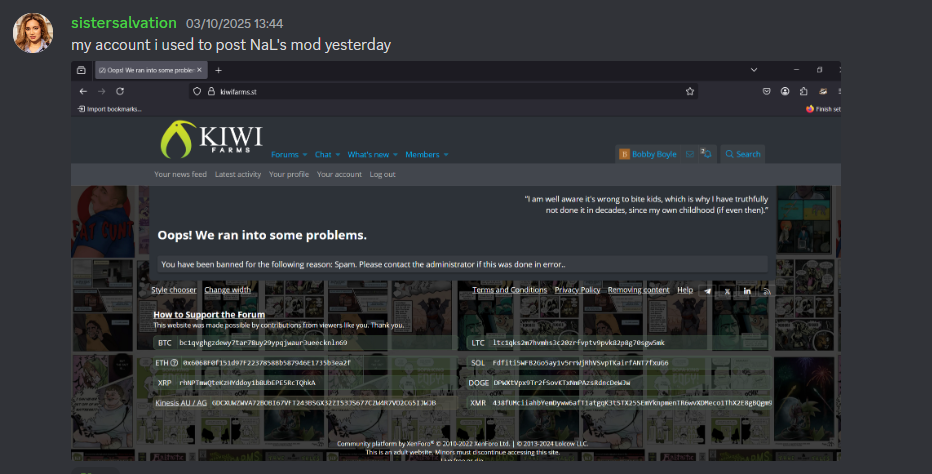Go to Your profile
Viewport: 932px width, 474px height.
click(x=288, y=174)
